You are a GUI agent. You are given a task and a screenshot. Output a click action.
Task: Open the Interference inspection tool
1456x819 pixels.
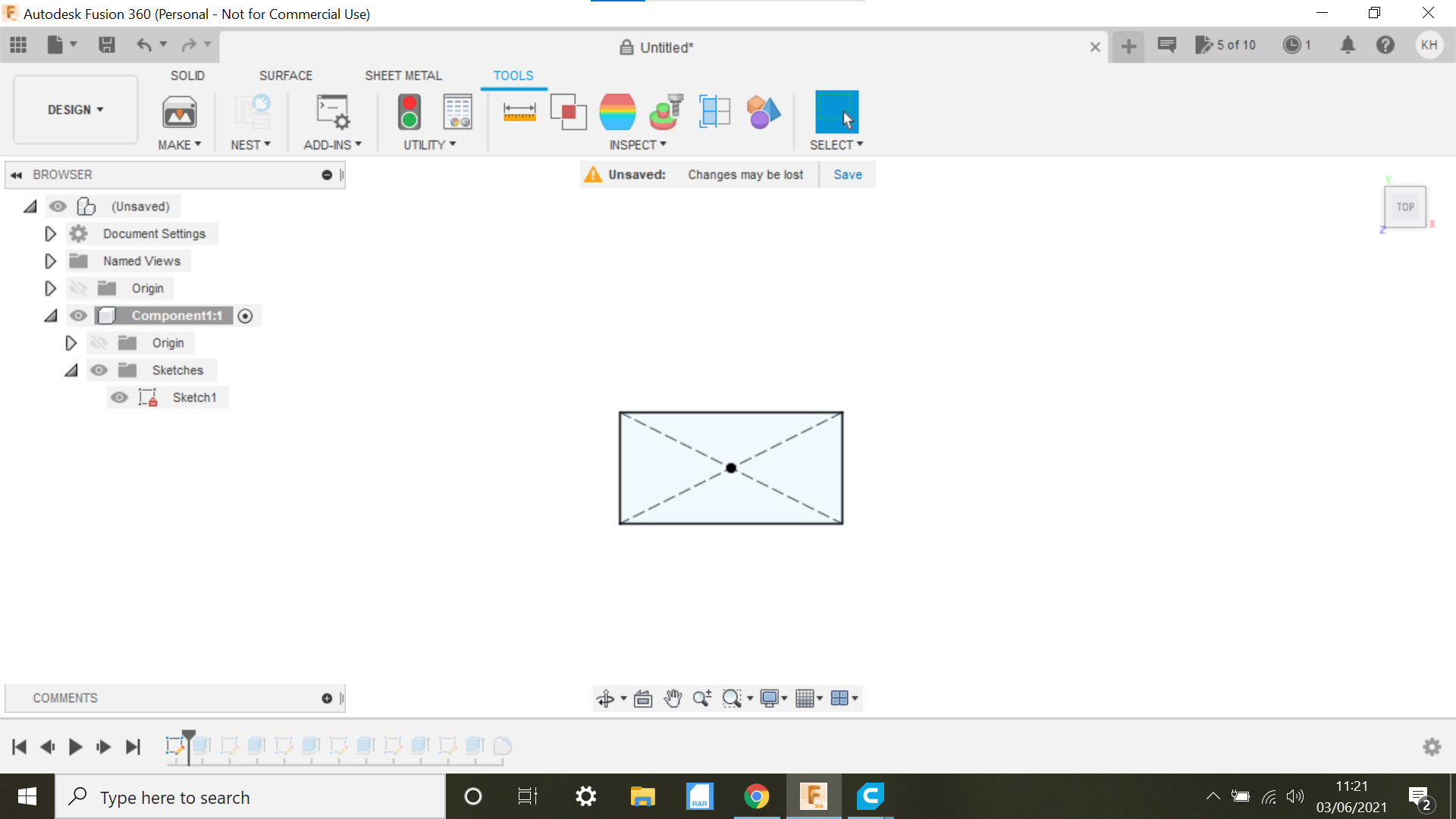[569, 112]
